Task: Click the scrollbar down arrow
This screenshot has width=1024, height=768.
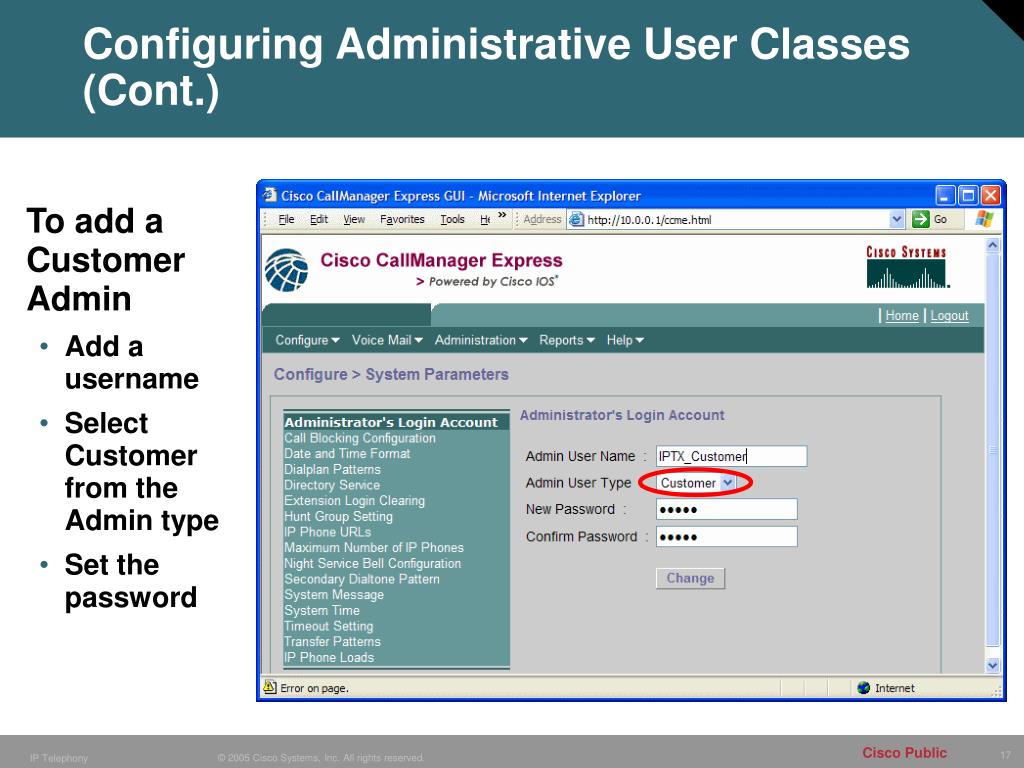Action: tap(993, 665)
